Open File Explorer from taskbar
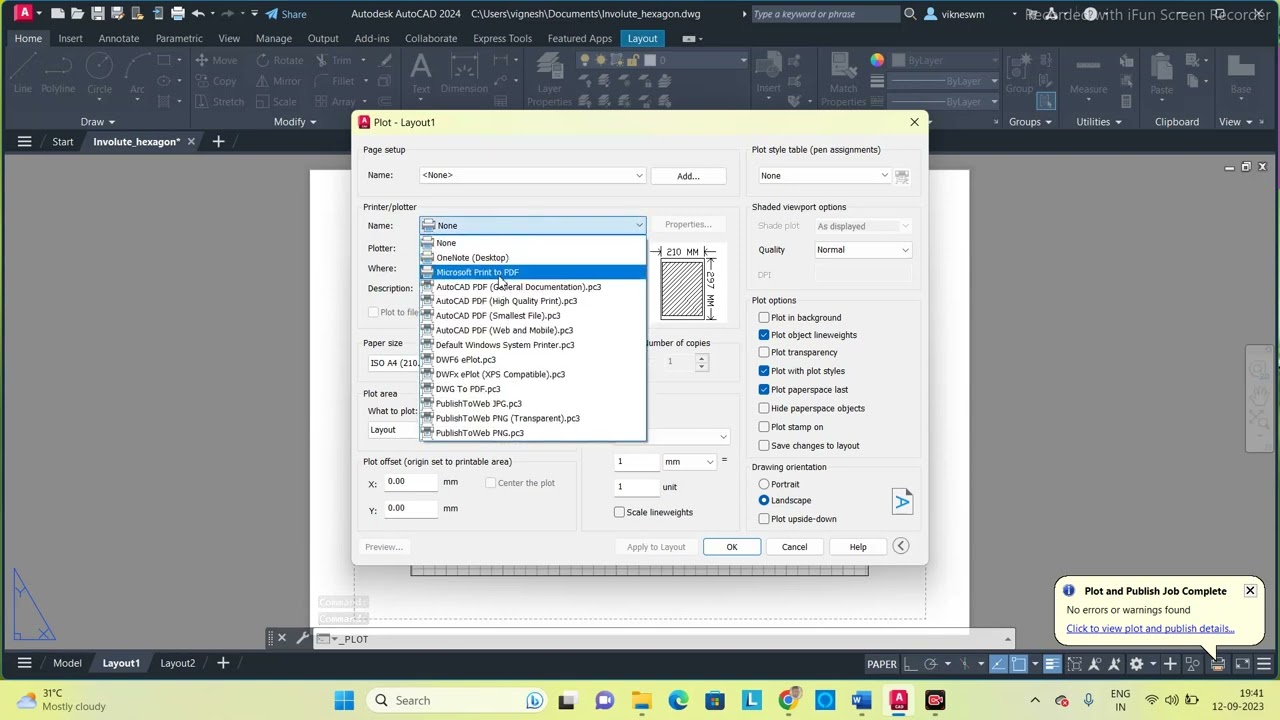This screenshot has width=1280, height=720. click(x=641, y=700)
